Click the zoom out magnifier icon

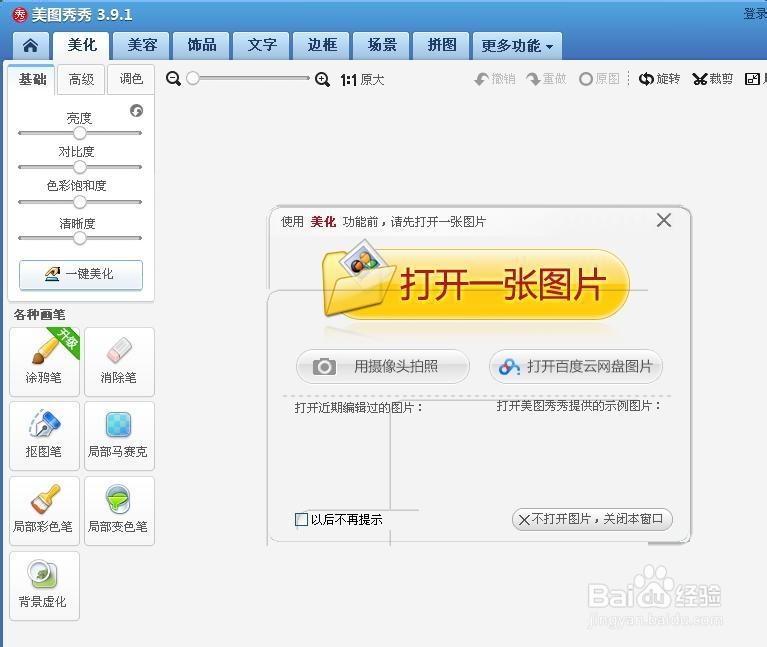[173, 79]
